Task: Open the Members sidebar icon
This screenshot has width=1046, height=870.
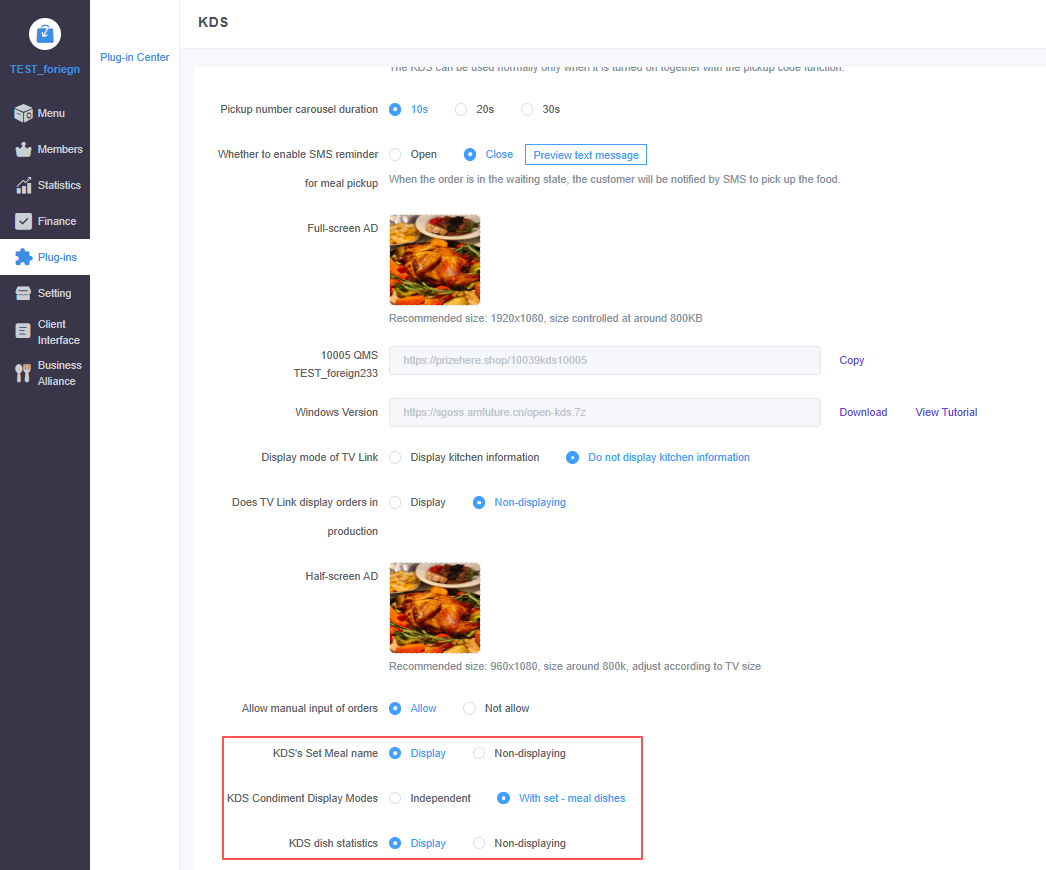Action: coord(23,150)
